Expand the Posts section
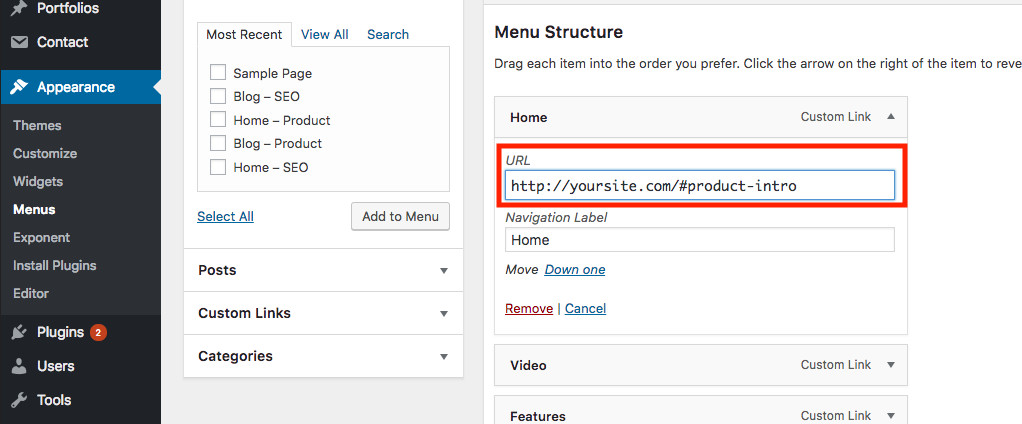This screenshot has width=1022, height=424. pos(443,271)
